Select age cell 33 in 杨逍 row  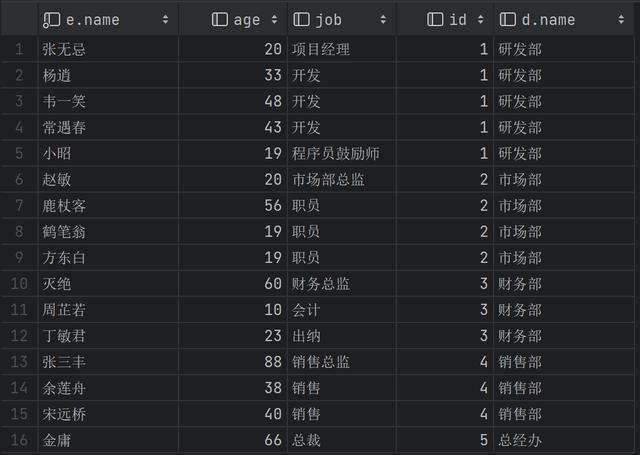[x=273, y=75]
